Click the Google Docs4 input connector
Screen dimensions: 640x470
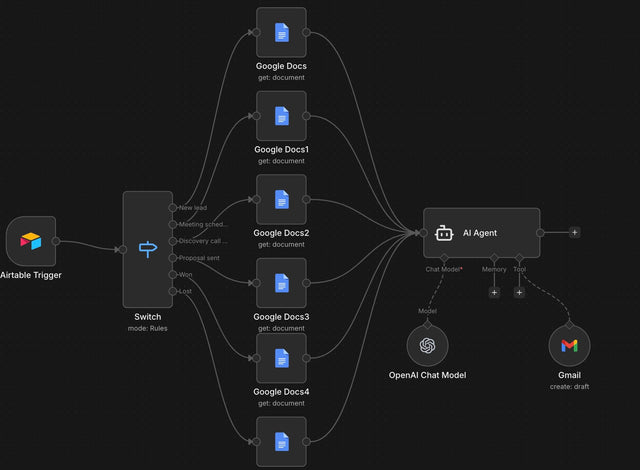(256, 358)
